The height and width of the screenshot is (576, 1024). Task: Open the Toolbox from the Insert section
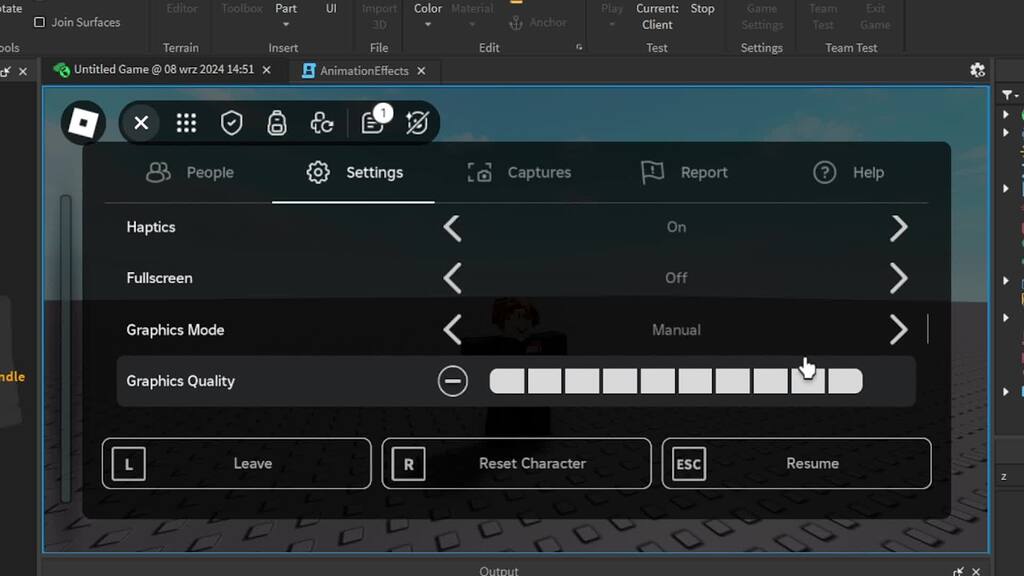point(240,8)
